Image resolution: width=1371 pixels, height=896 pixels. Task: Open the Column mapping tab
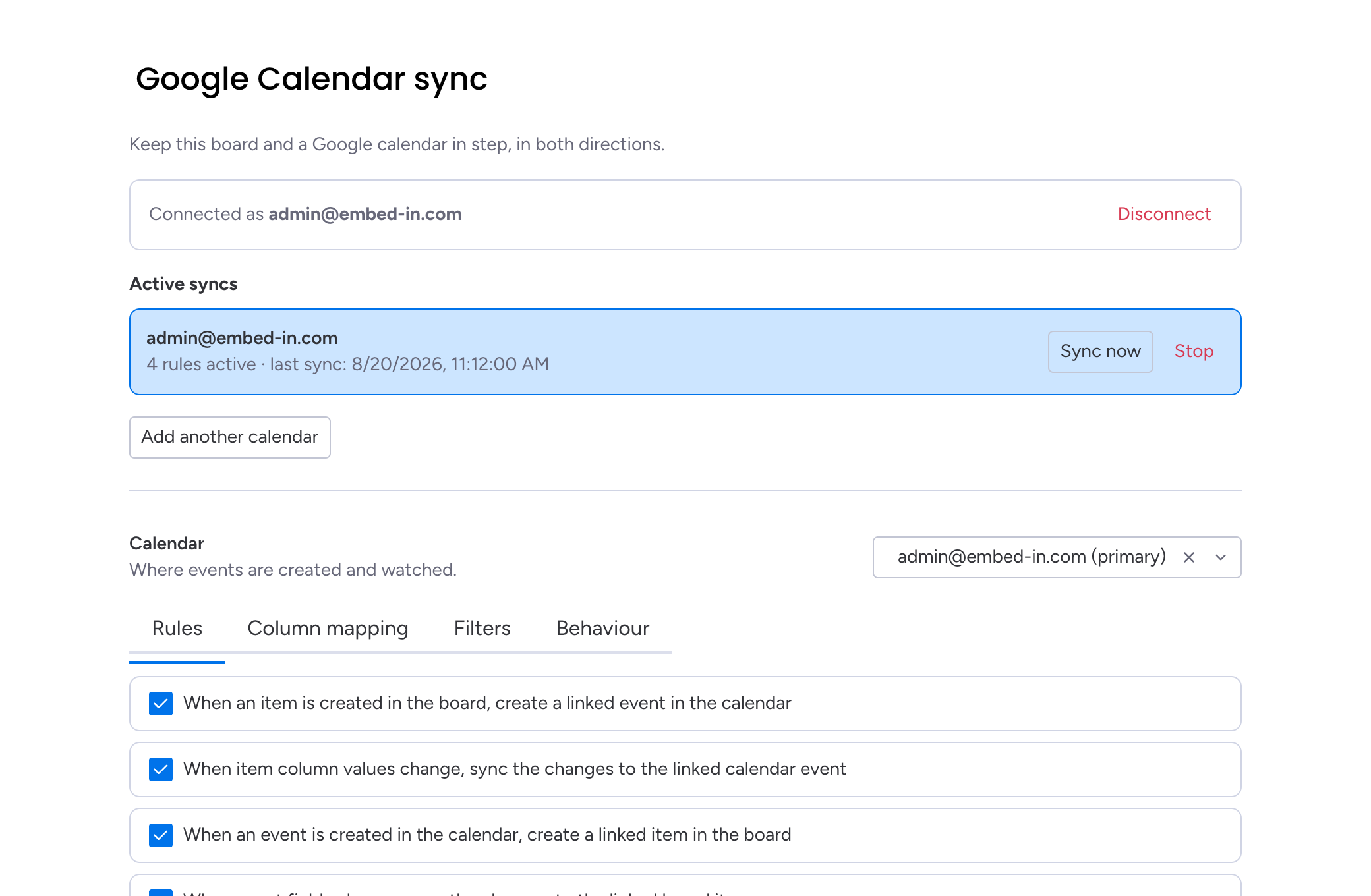[328, 629]
